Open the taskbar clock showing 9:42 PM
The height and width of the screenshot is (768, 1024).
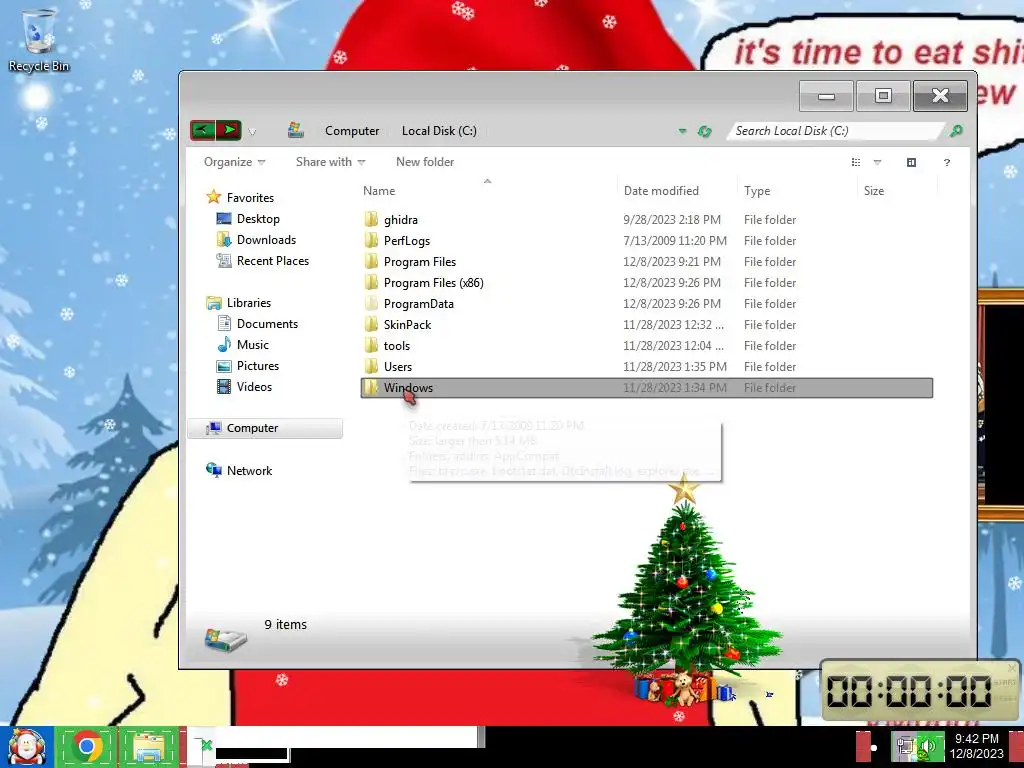point(976,746)
